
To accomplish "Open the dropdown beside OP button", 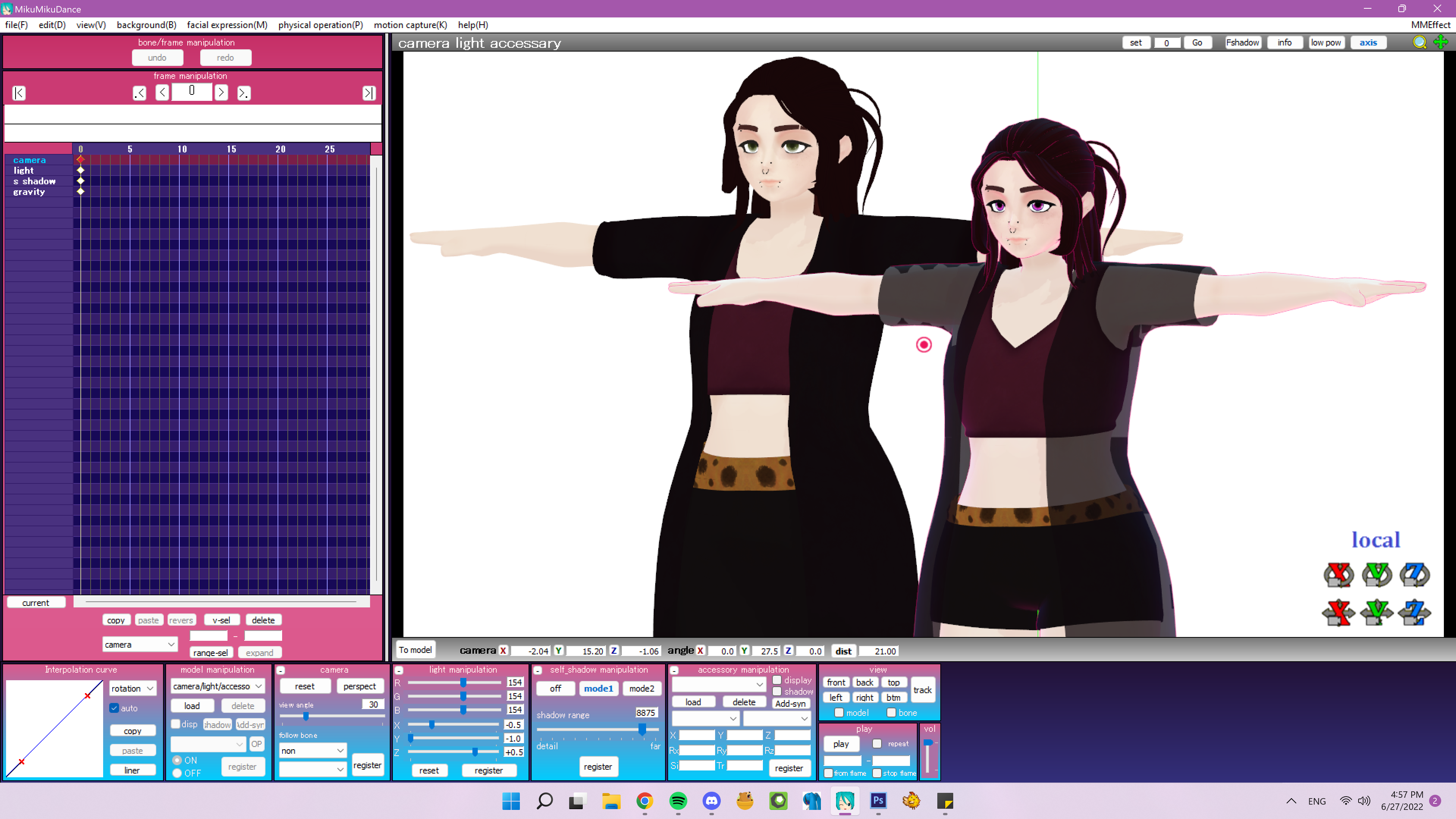I will pos(208,744).
